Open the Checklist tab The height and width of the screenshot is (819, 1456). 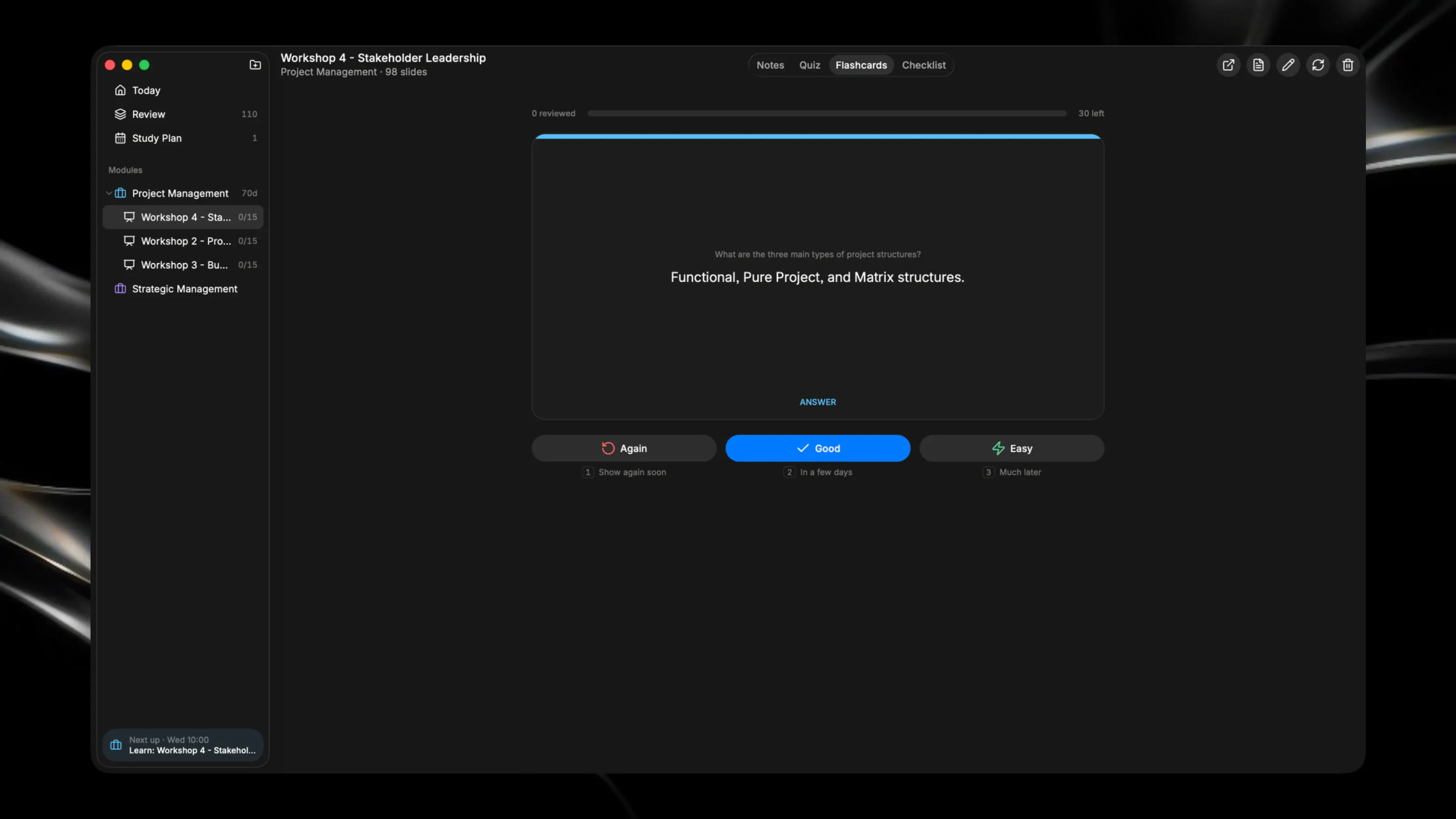924,65
